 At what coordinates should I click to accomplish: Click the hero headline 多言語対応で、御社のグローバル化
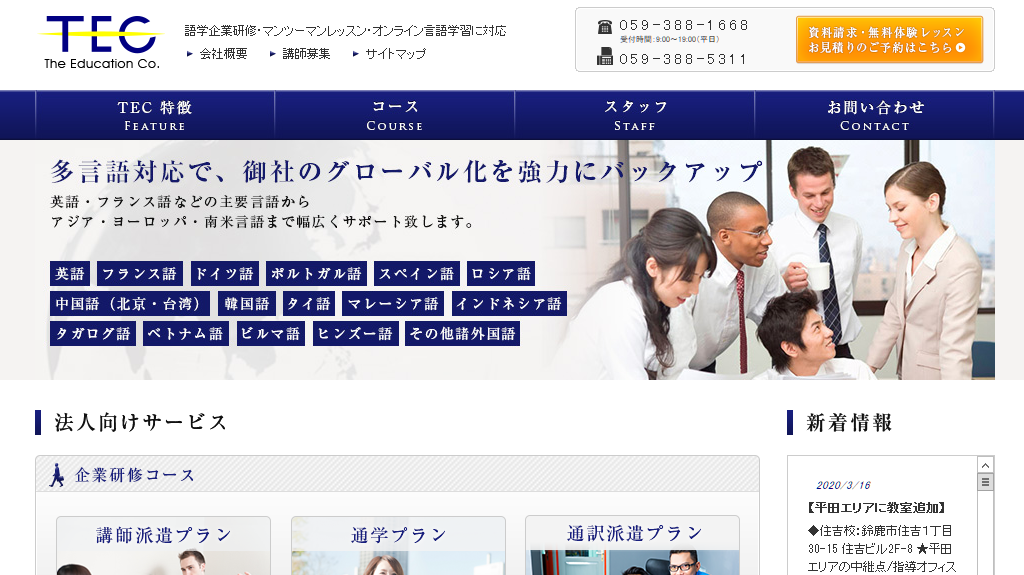tap(406, 171)
